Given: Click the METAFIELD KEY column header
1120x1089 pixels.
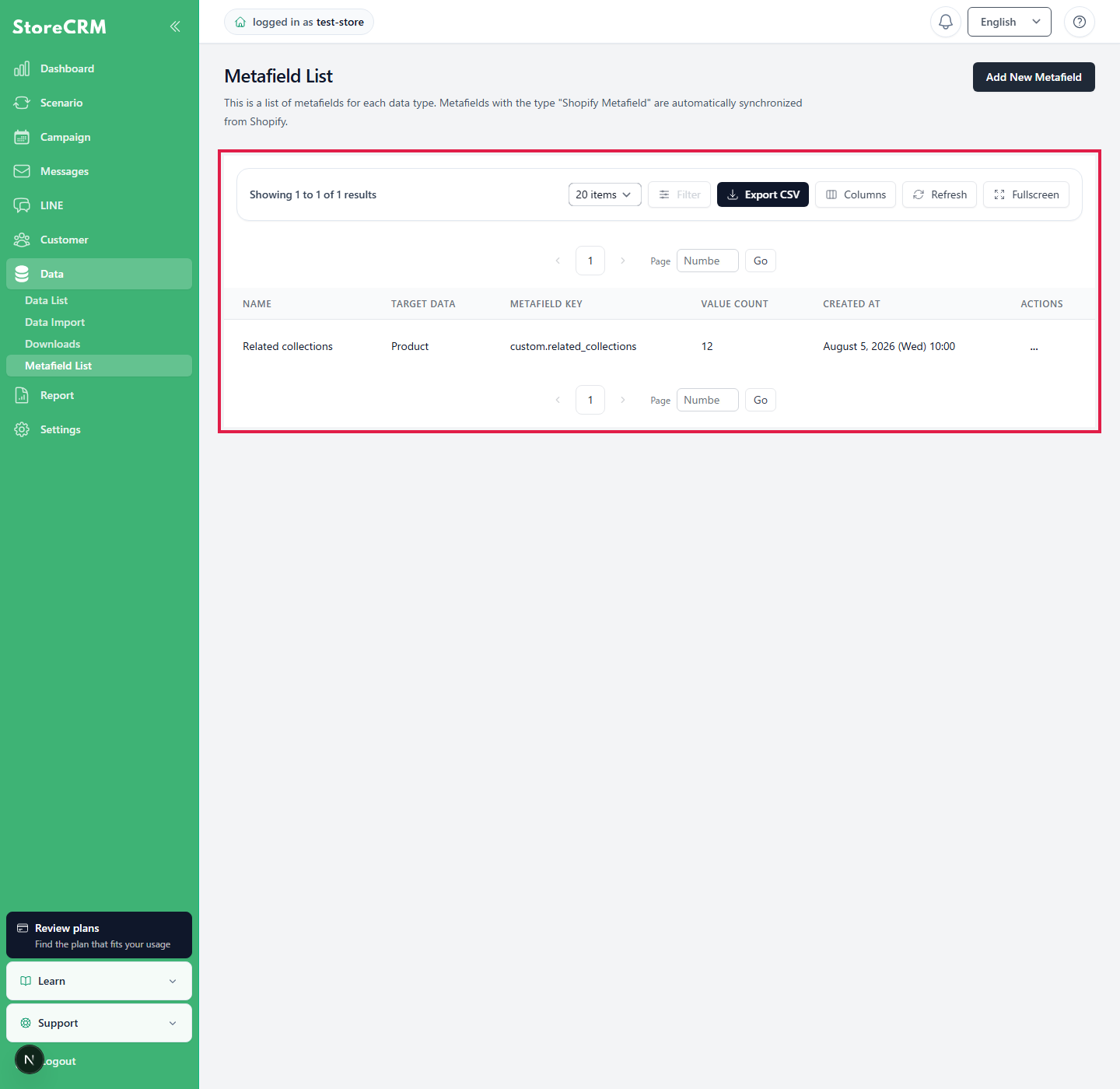Looking at the screenshot, I should coord(546,304).
